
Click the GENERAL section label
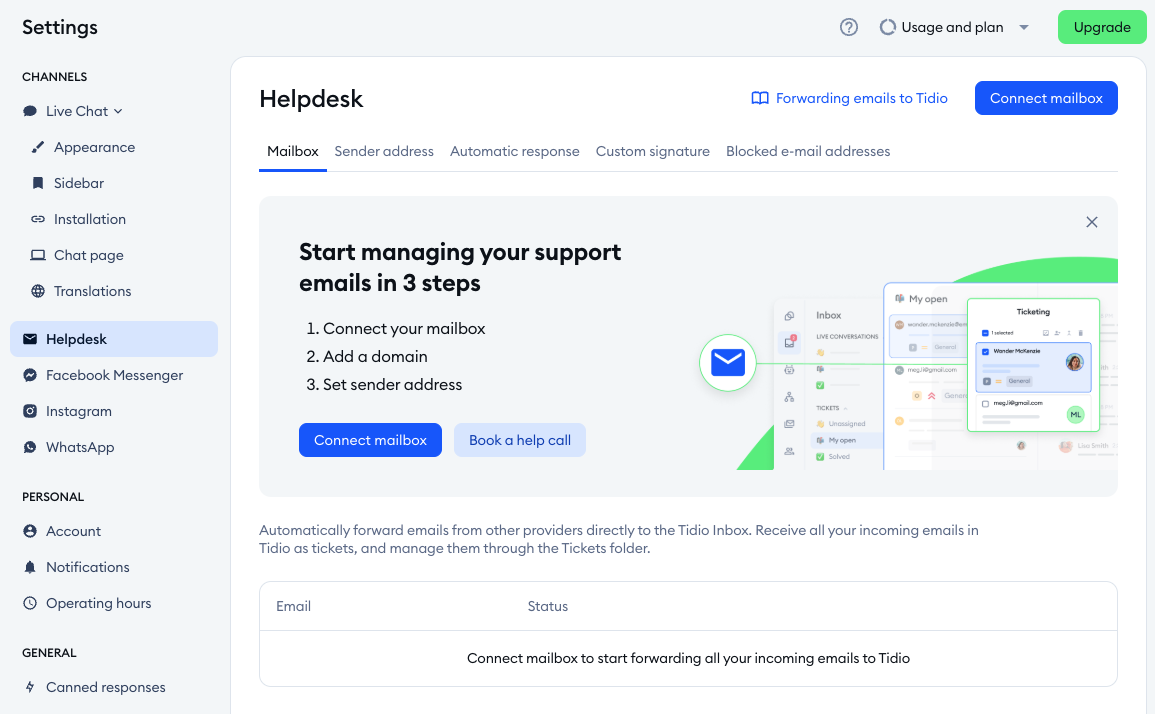tap(49, 653)
